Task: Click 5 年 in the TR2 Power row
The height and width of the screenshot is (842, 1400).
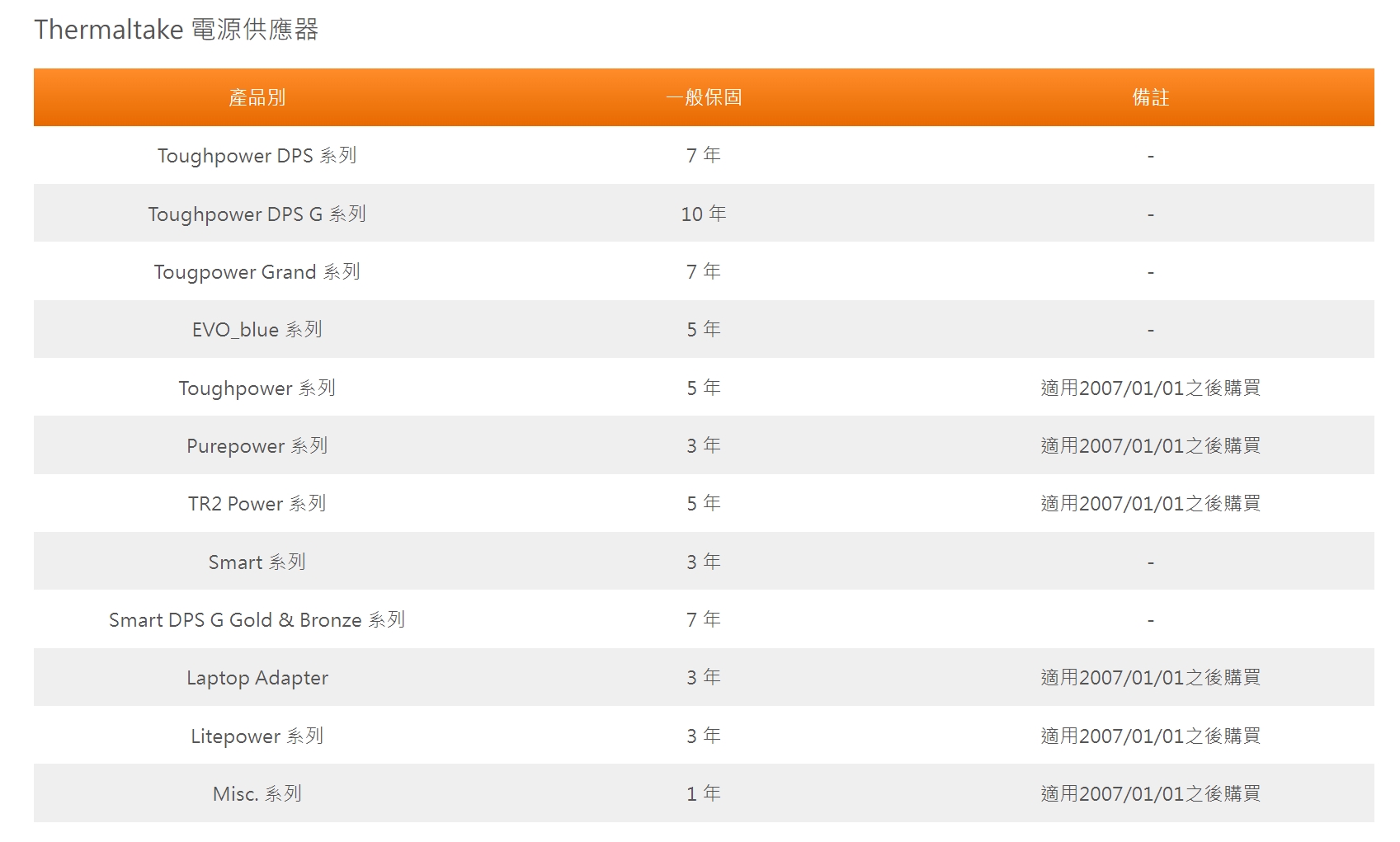Action: [x=704, y=503]
